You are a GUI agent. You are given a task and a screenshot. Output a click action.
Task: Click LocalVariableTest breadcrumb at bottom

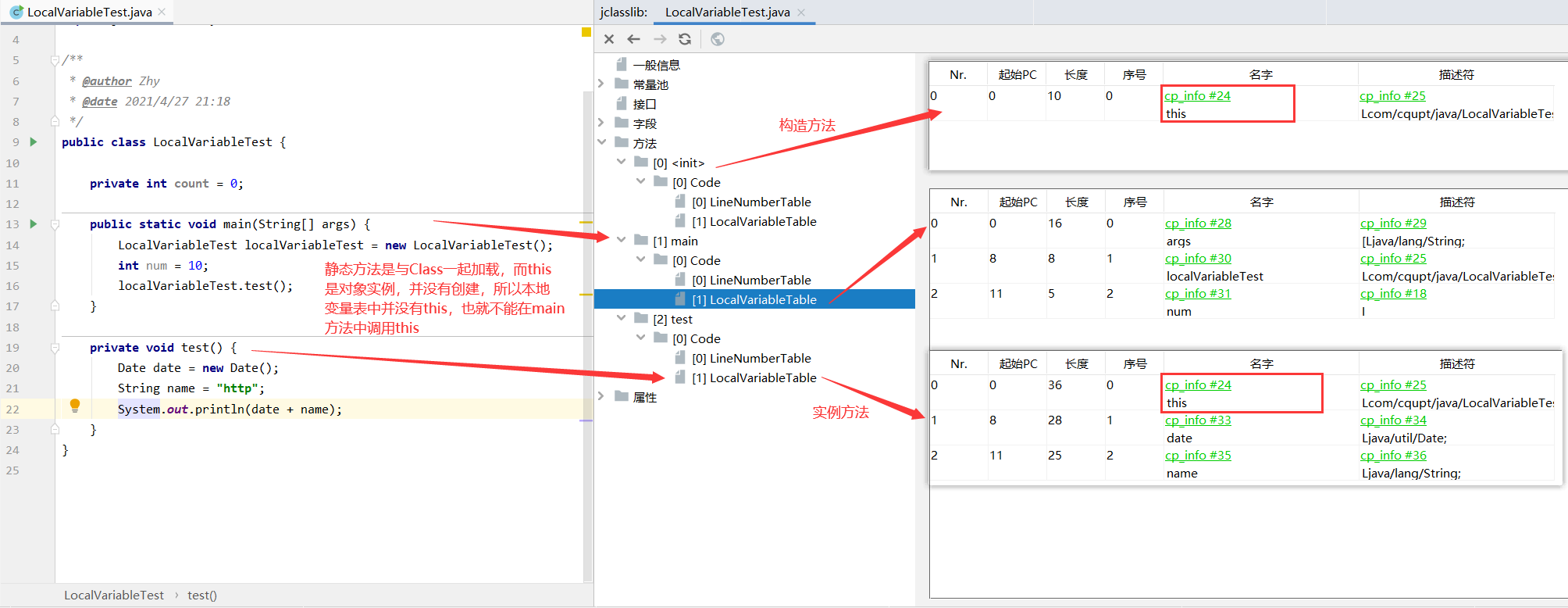pos(114,595)
